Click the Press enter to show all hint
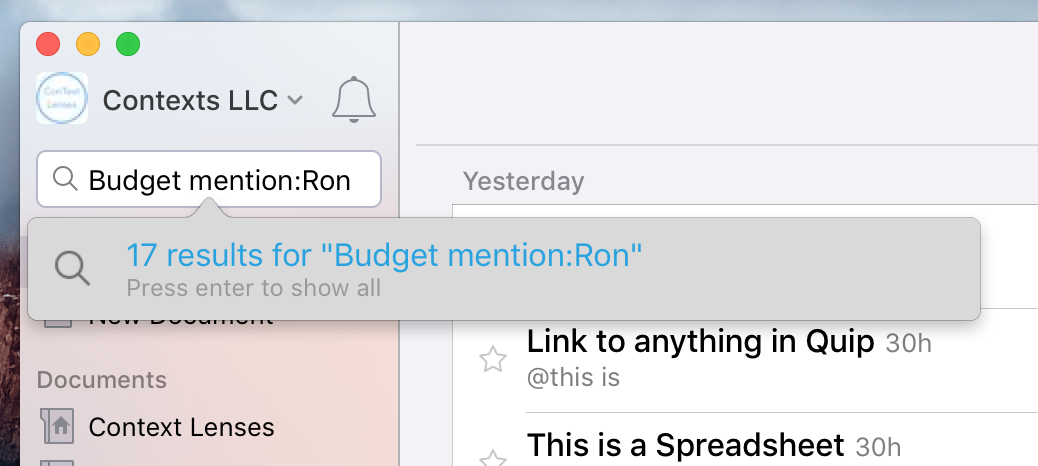 254,288
